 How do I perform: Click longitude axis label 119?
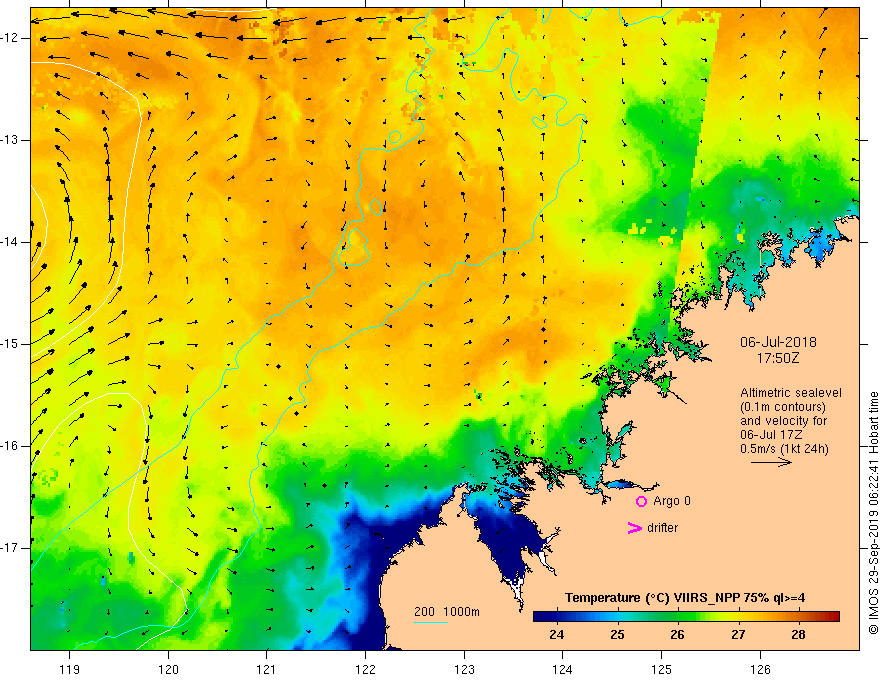click(70, 669)
